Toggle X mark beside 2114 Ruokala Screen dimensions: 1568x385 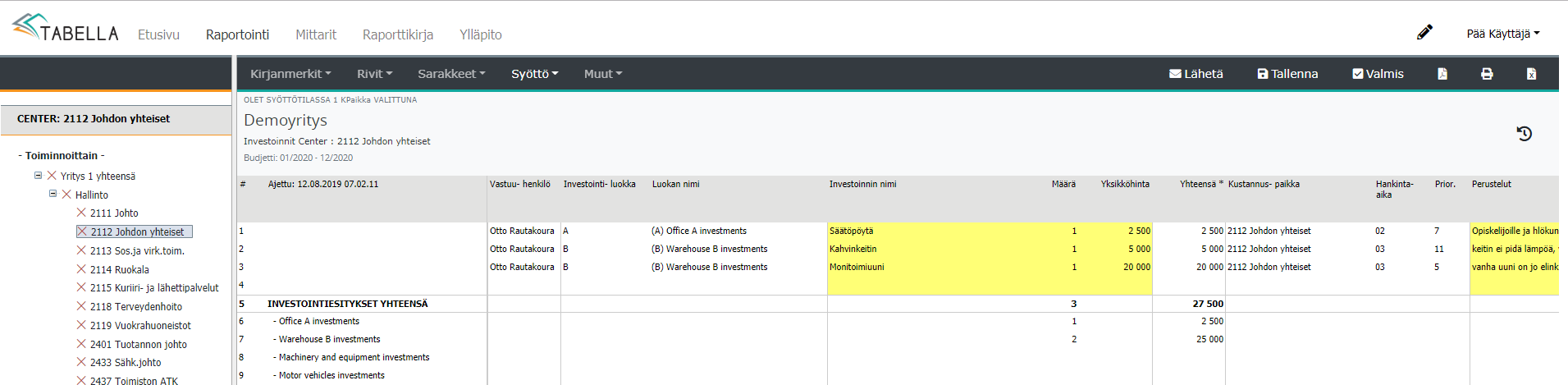point(81,269)
